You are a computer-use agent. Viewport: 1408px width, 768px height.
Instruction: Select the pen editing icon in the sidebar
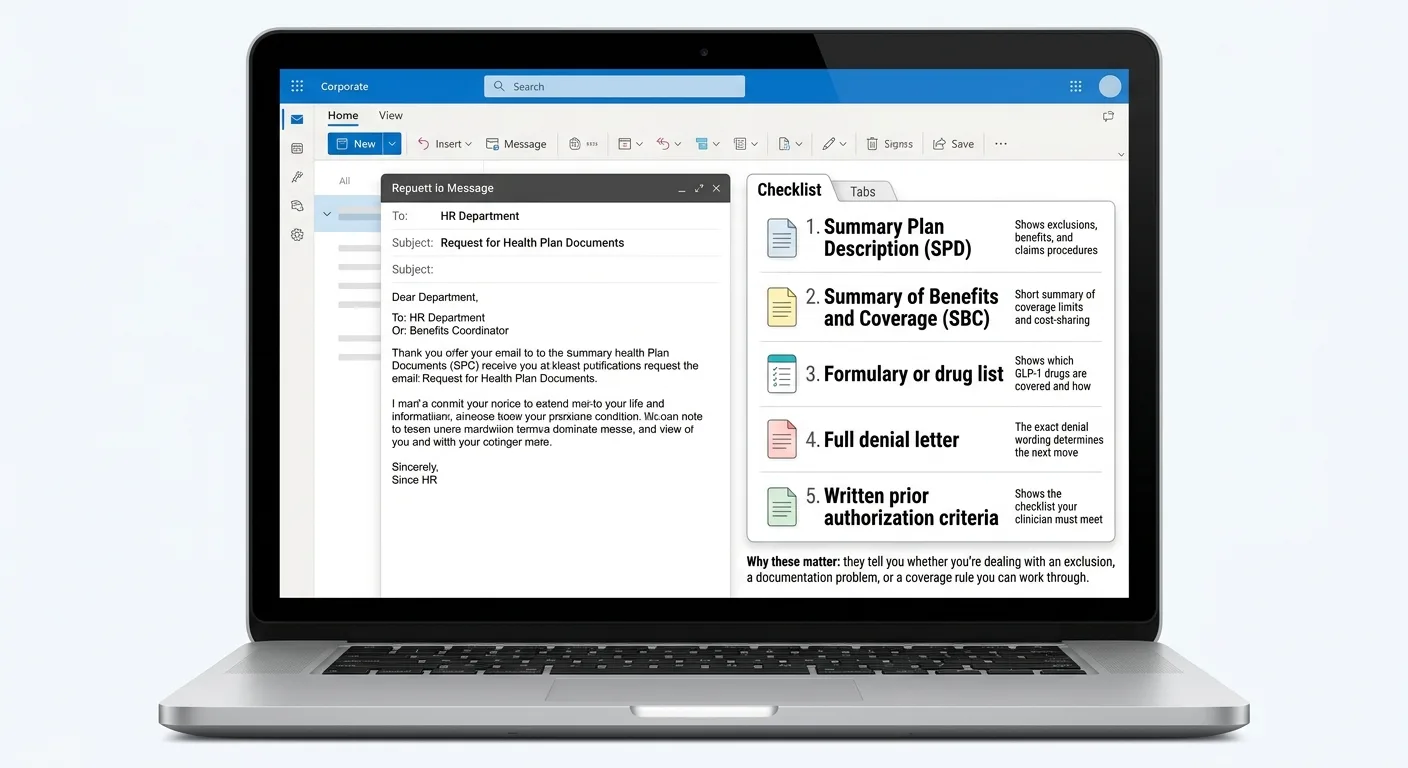point(297,176)
